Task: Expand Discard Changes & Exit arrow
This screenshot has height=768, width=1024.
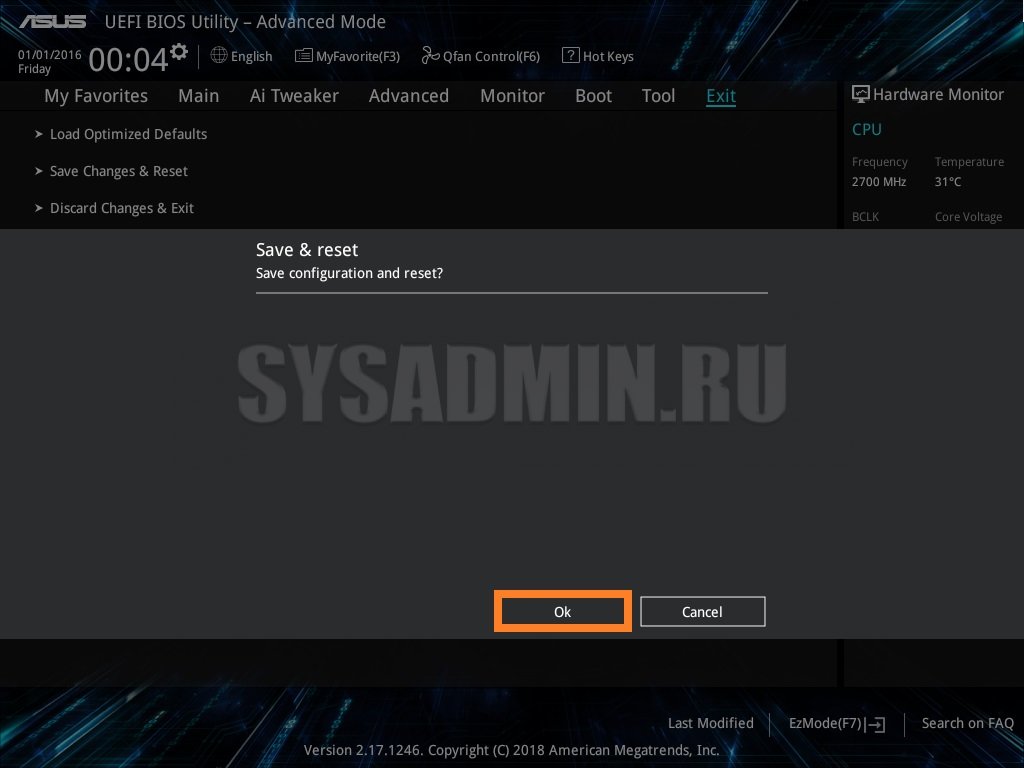Action: tap(39, 208)
